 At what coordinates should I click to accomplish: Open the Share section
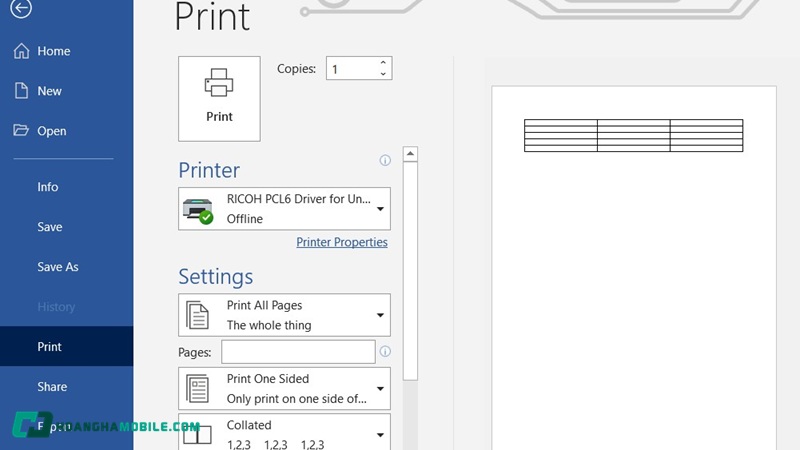coord(52,387)
